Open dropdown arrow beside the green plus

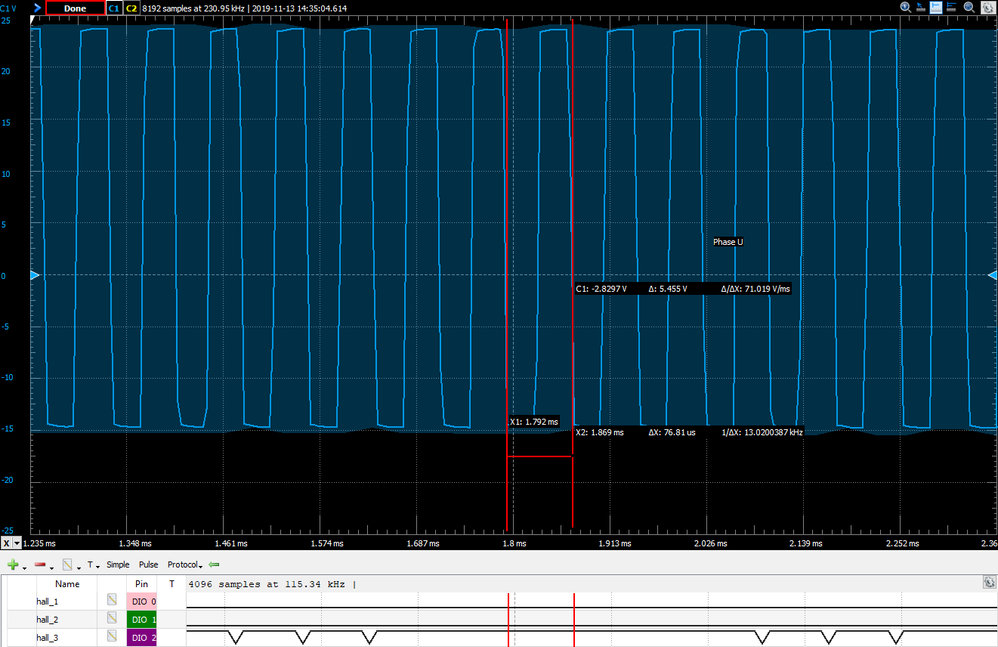24,566
